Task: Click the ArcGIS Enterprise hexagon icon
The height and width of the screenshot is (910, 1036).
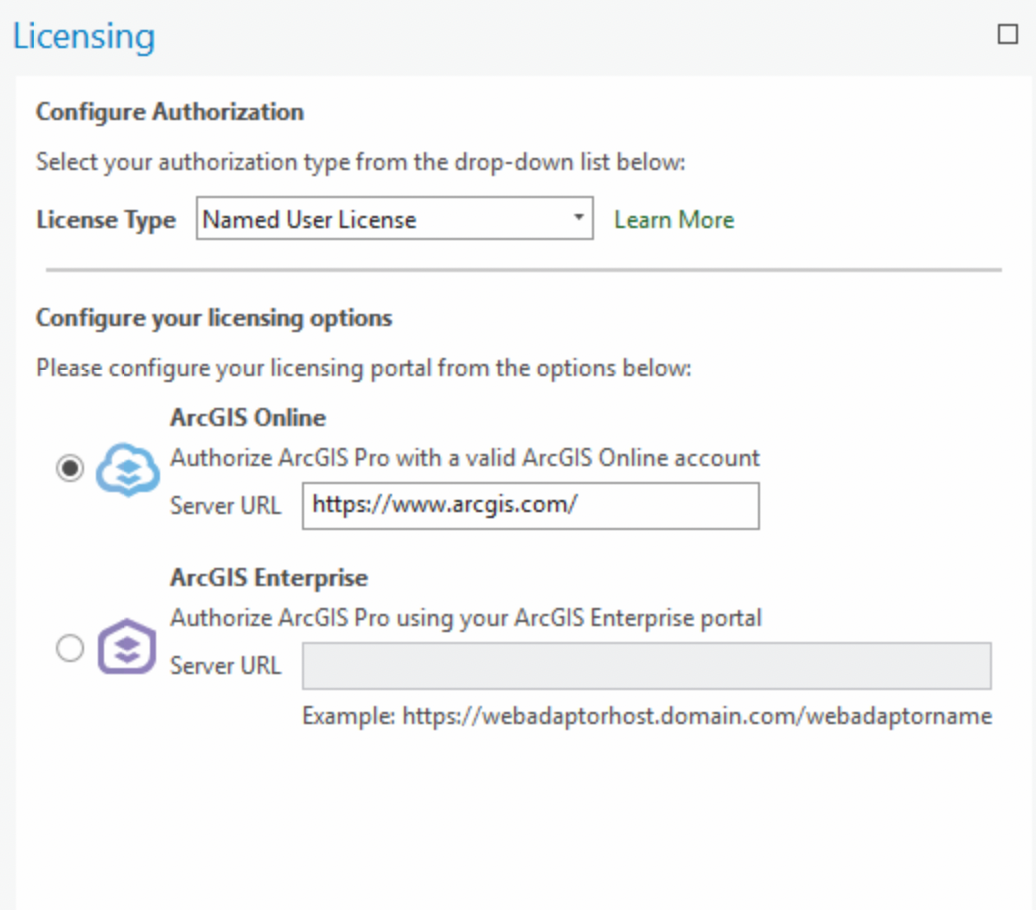Action: click(x=127, y=646)
